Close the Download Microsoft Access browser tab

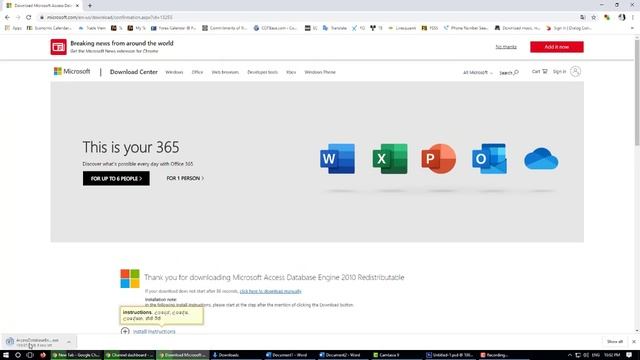pos(77,6)
